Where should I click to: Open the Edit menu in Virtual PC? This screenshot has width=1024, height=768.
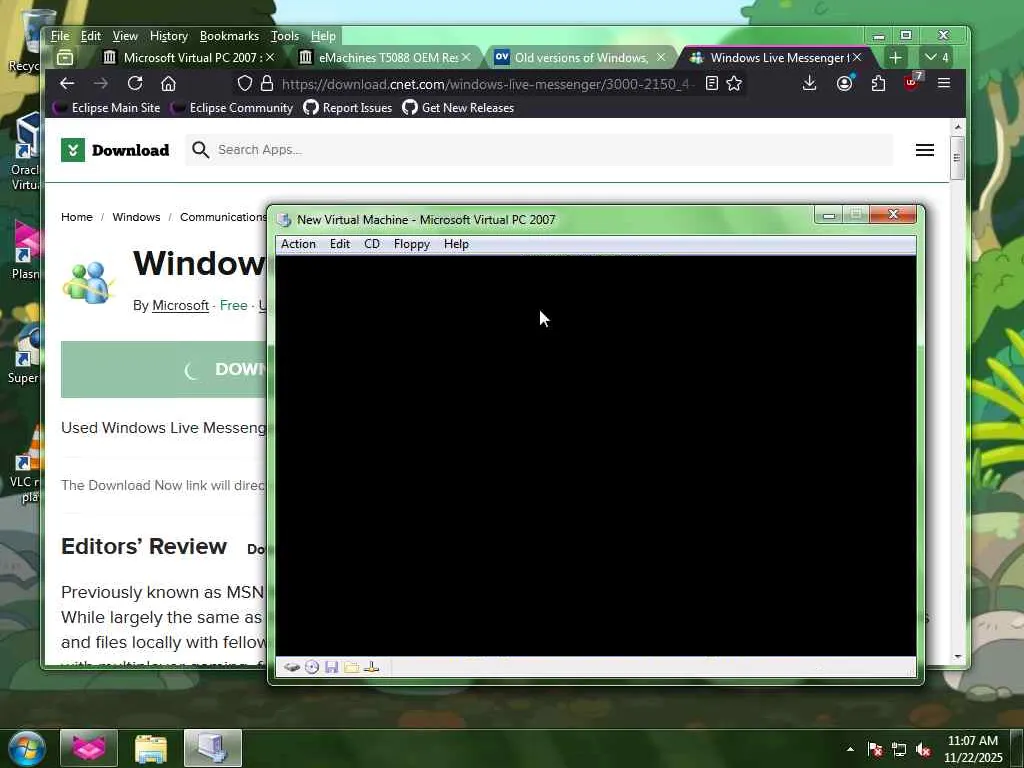point(340,244)
